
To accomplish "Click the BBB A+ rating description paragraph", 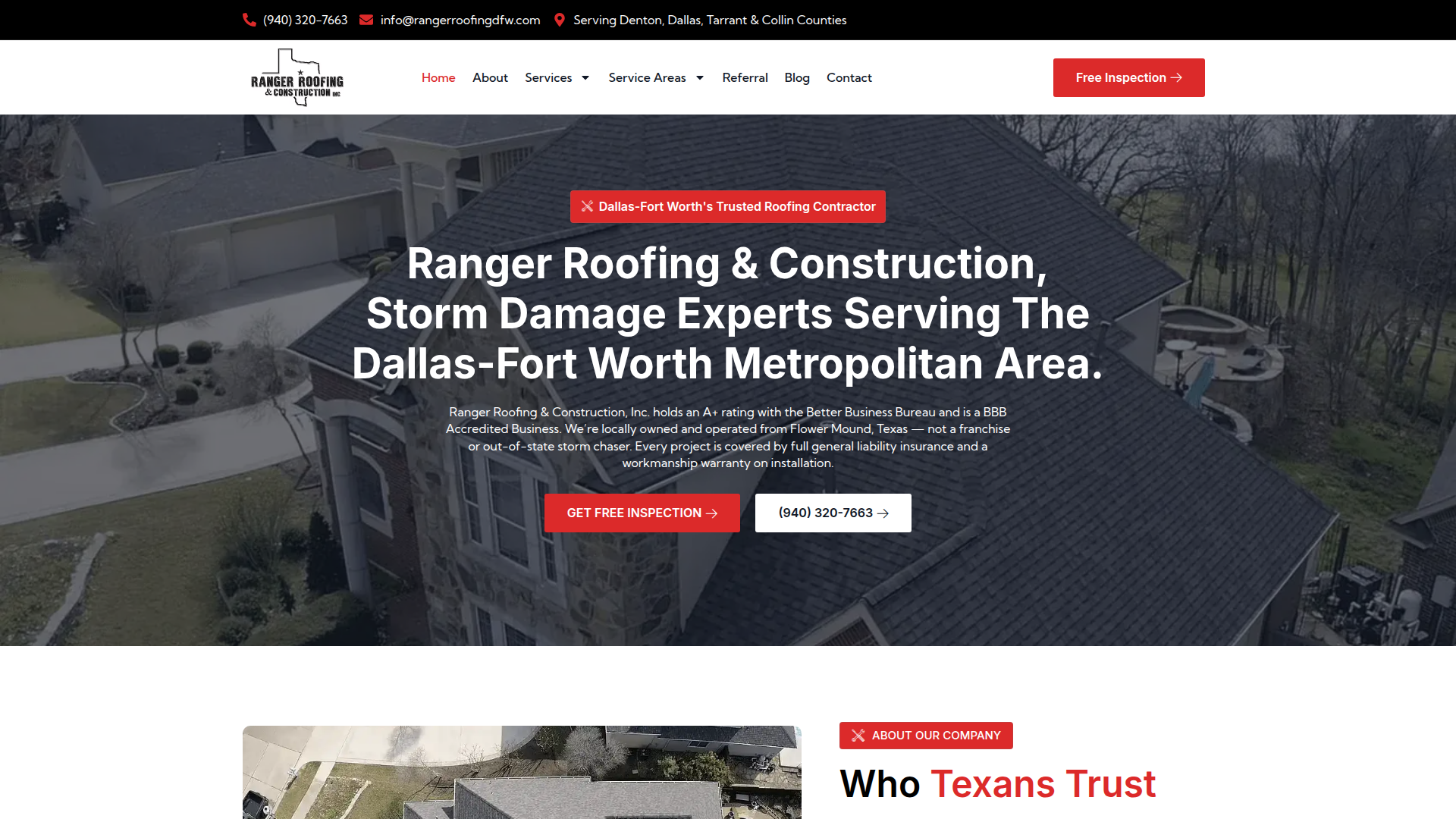I will point(728,438).
